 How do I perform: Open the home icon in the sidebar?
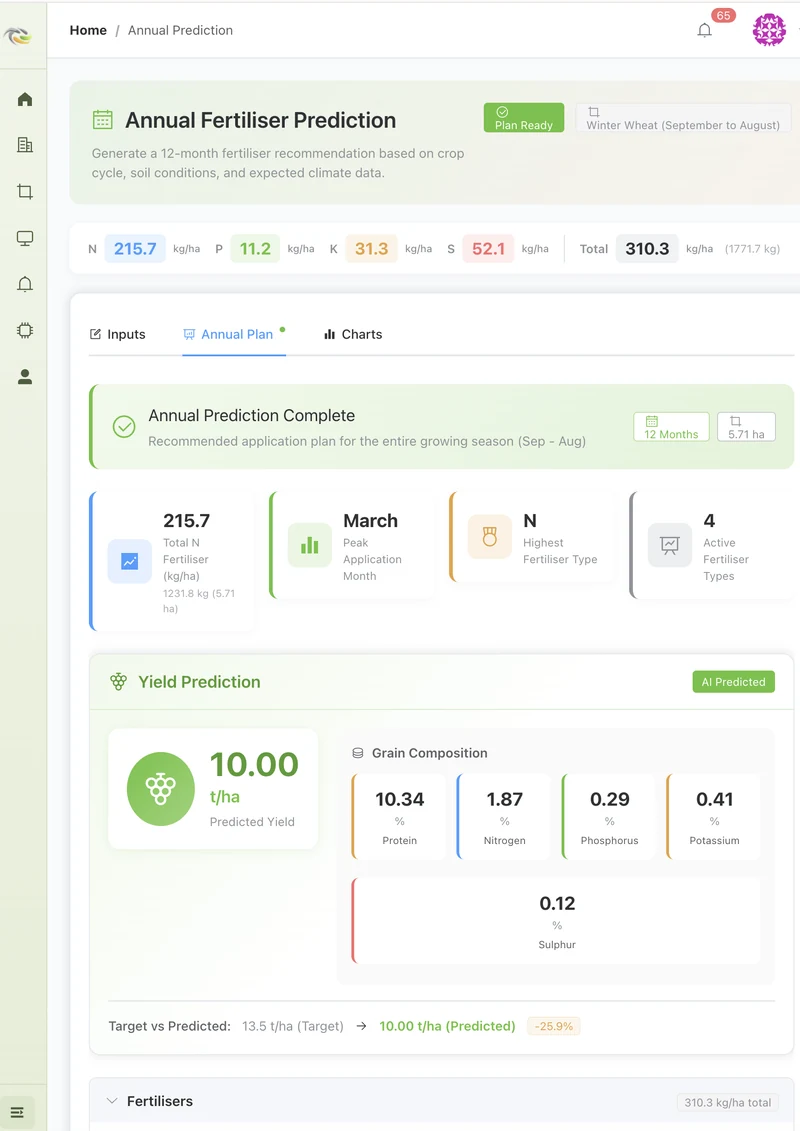25,99
